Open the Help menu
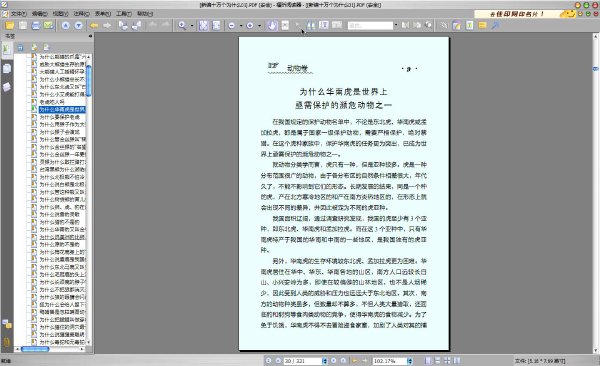 (145, 14)
